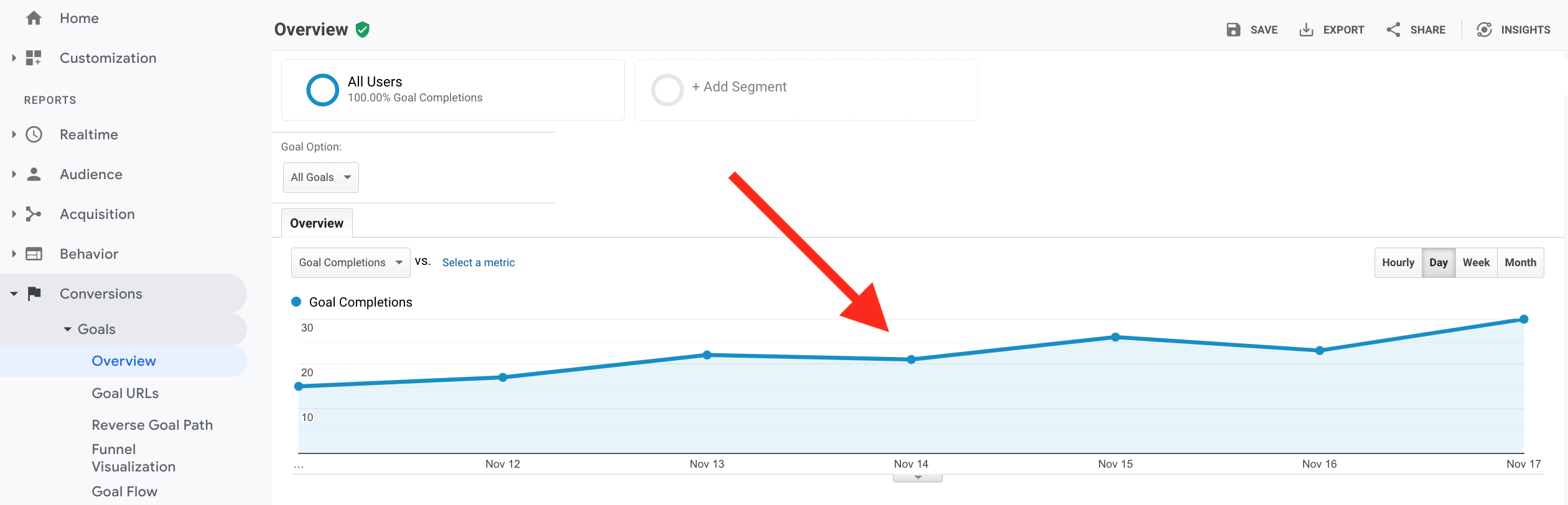
Task: Open the Reverse Goal Path report
Action: point(152,425)
